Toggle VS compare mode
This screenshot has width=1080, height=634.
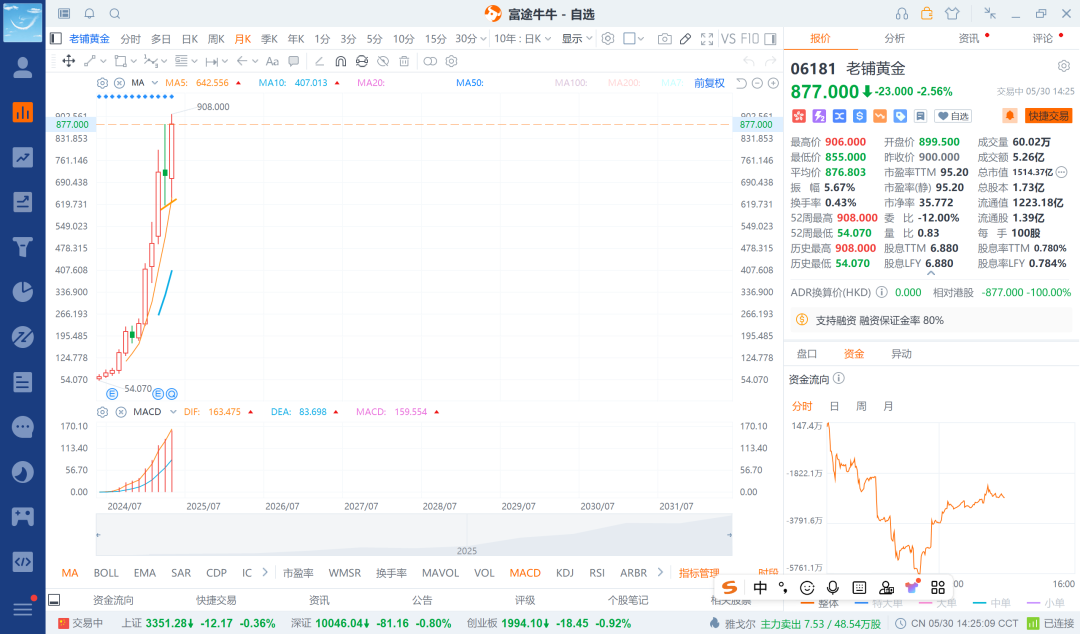coord(728,39)
